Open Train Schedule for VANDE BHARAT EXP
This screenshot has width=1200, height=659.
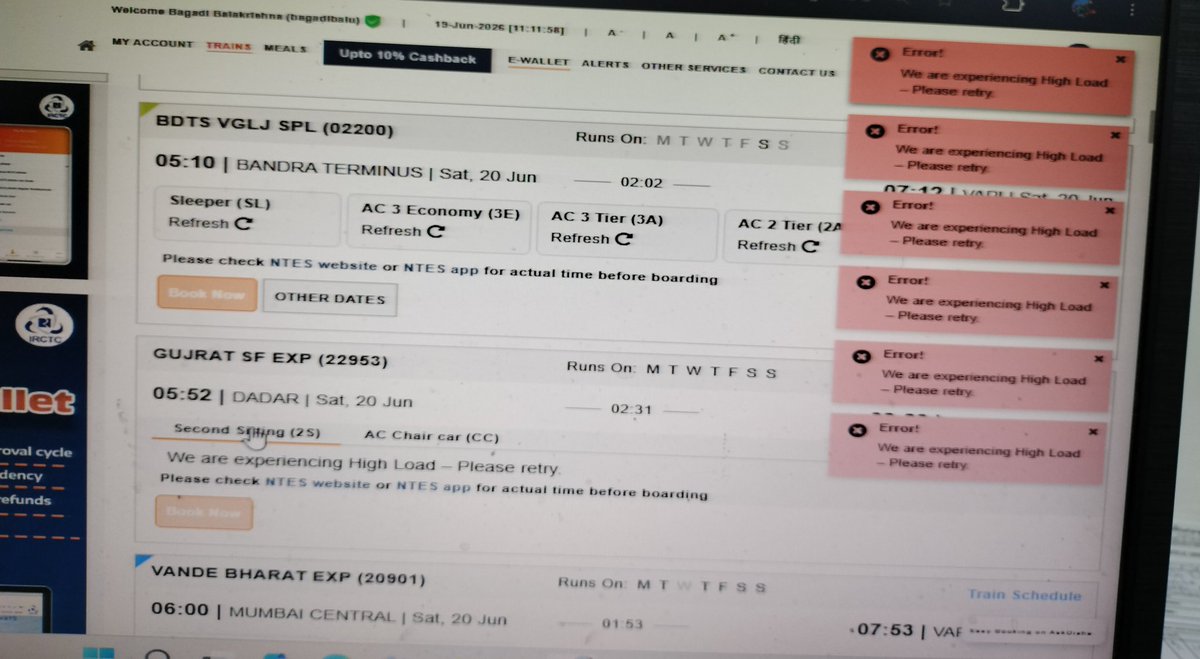click(x=1024, y=595)
